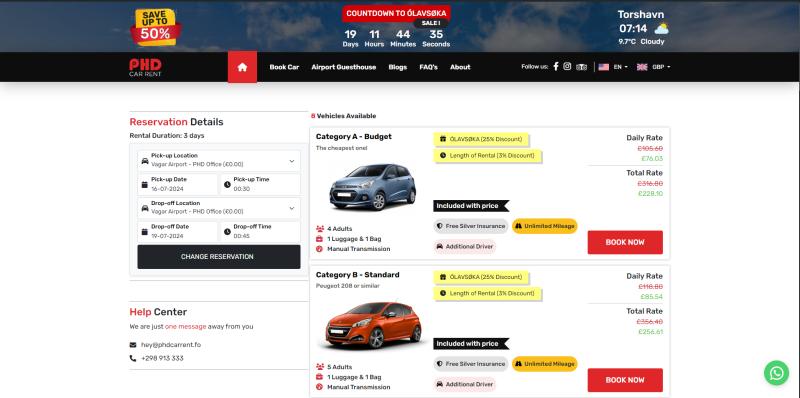Click Category A Ólavsøka 25% Discount tag
The image size is (800, 398).
click(x=481, y=139)
